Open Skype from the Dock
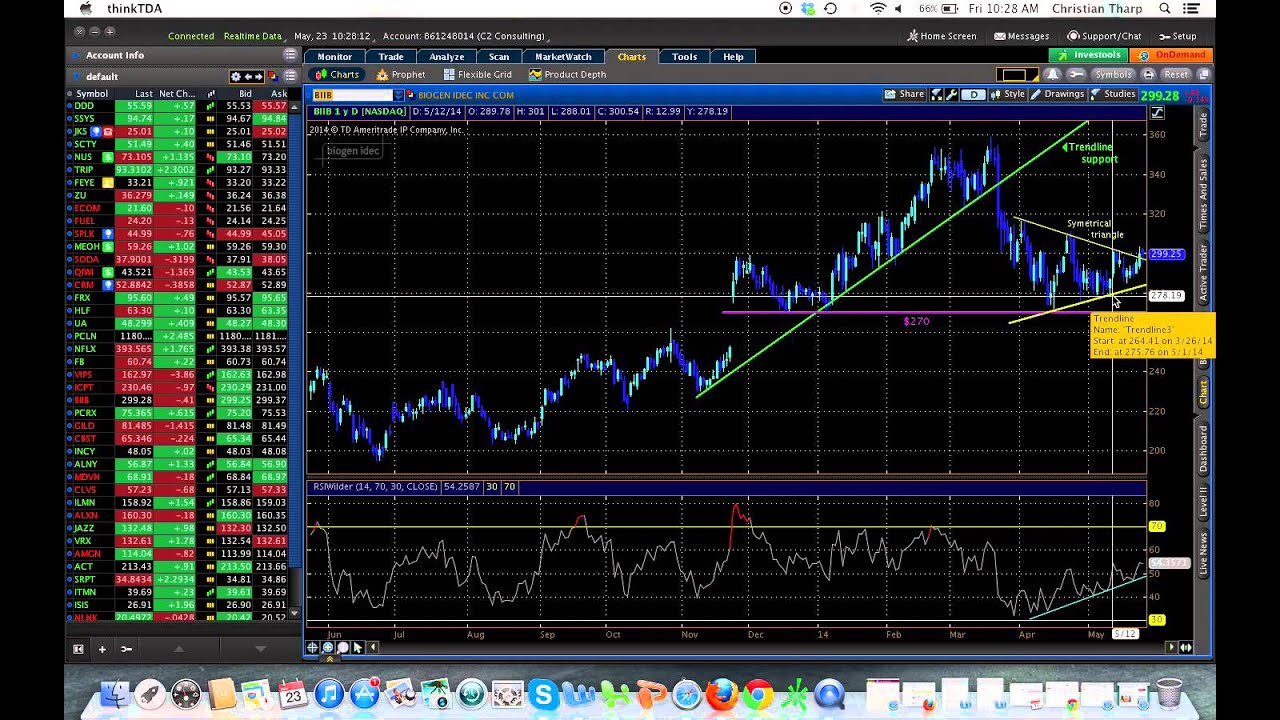The image size is (1280, 720). pyautogui.click(x=543, y=693)
